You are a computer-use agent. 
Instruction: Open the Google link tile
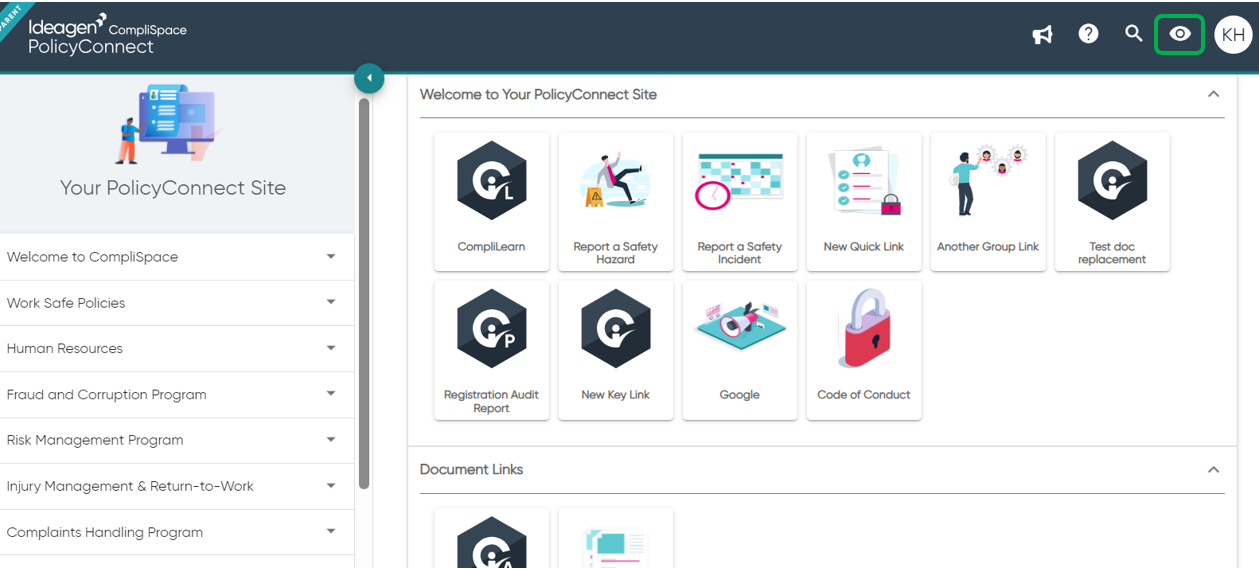point(739,350)
